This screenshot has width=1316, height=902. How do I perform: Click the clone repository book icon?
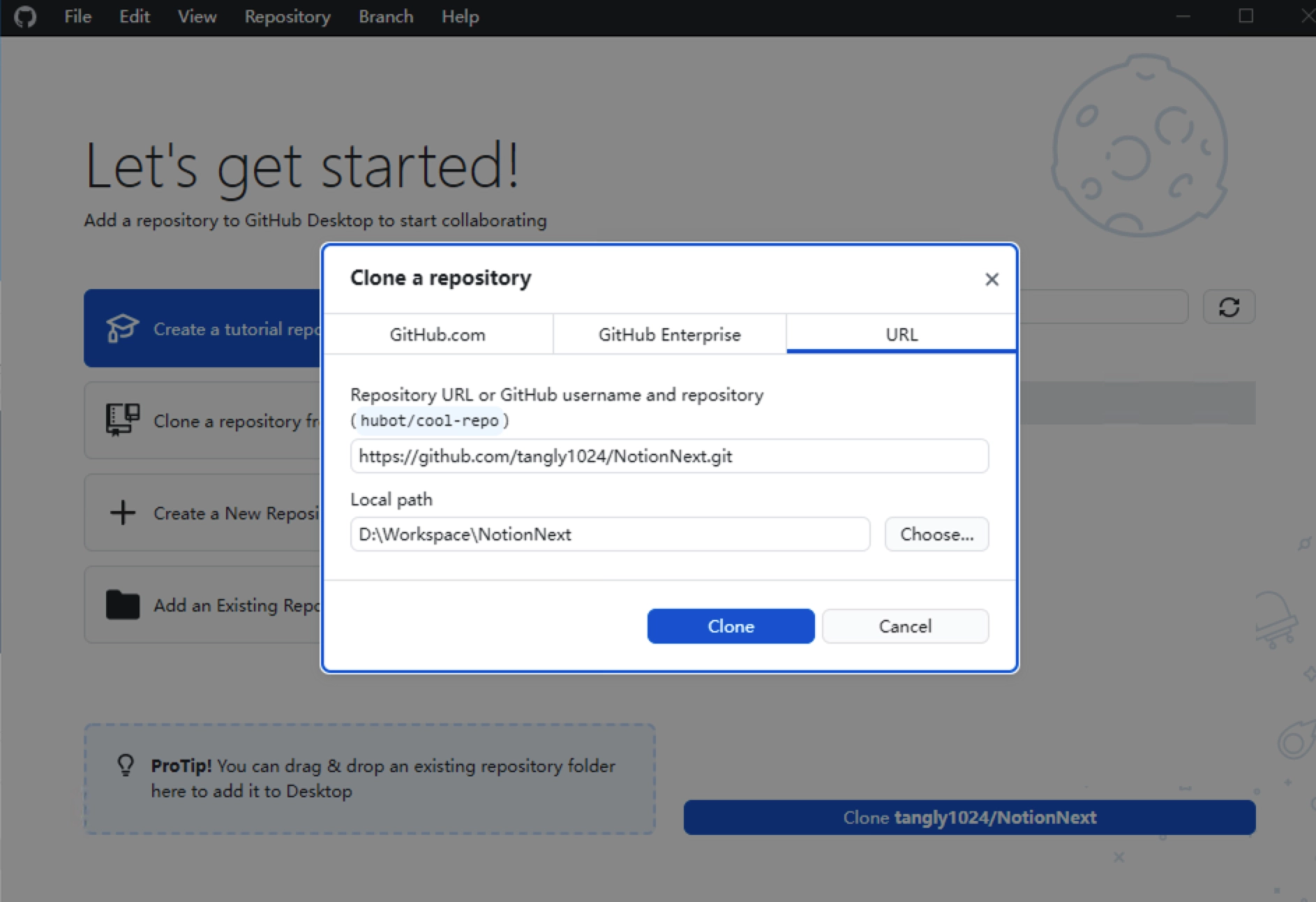pos(123,420)
